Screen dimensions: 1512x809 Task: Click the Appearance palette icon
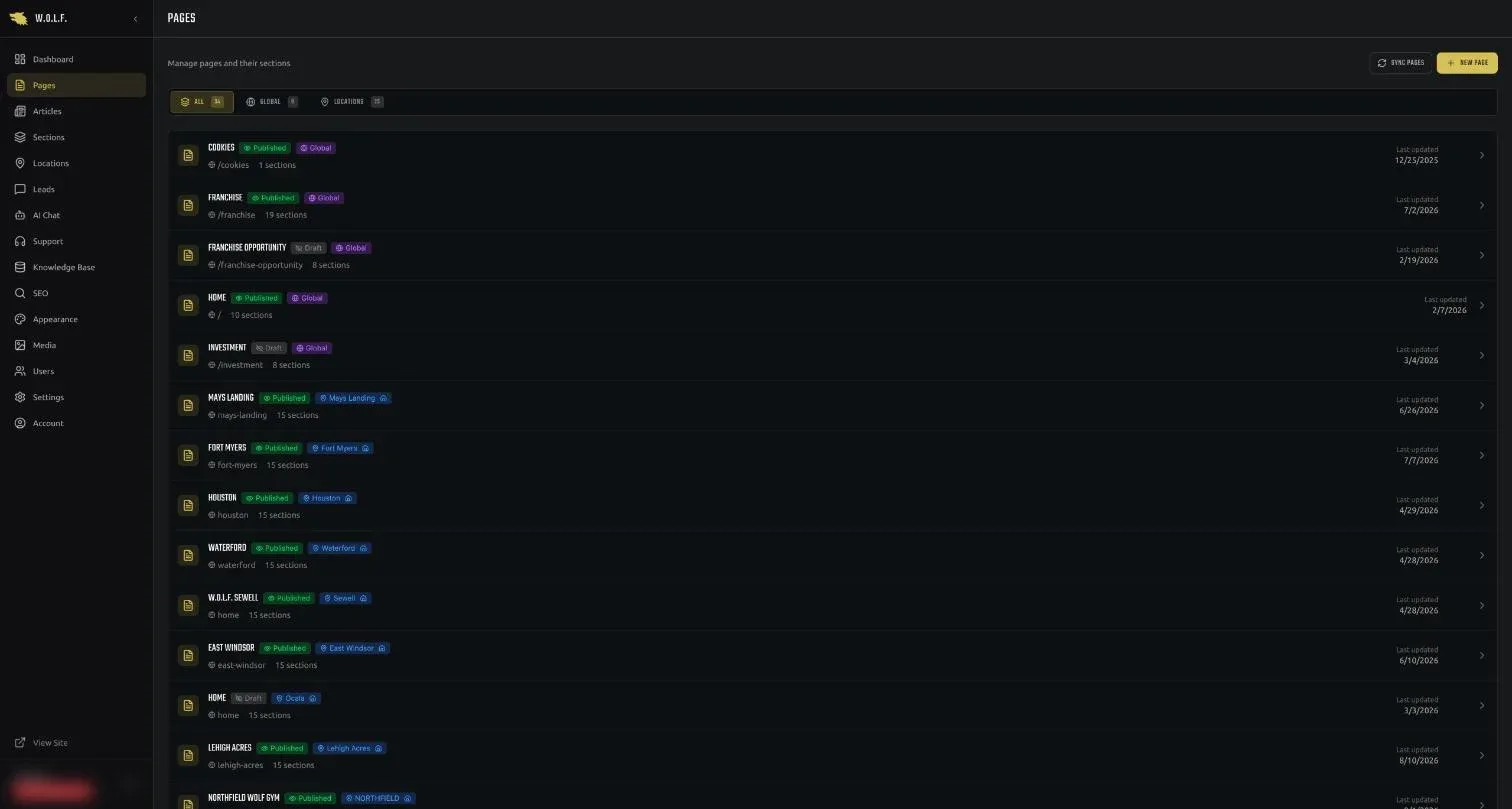click(x=20, y=319)
